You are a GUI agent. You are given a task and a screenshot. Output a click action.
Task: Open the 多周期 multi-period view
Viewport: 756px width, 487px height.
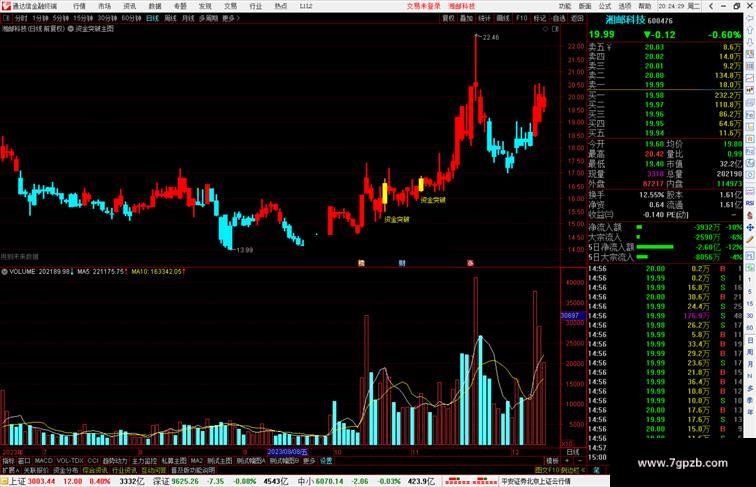click(x=208, y=18)
